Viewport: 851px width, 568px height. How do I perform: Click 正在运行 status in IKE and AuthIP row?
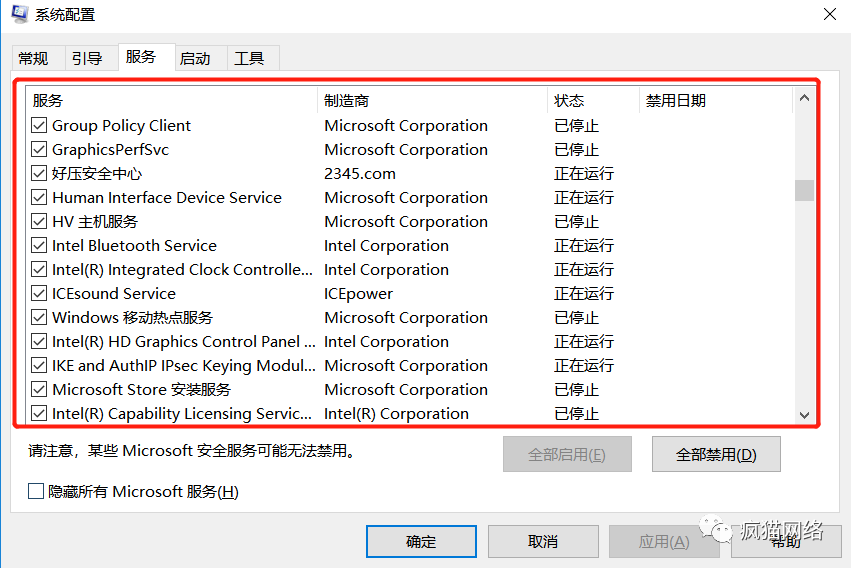584,366
